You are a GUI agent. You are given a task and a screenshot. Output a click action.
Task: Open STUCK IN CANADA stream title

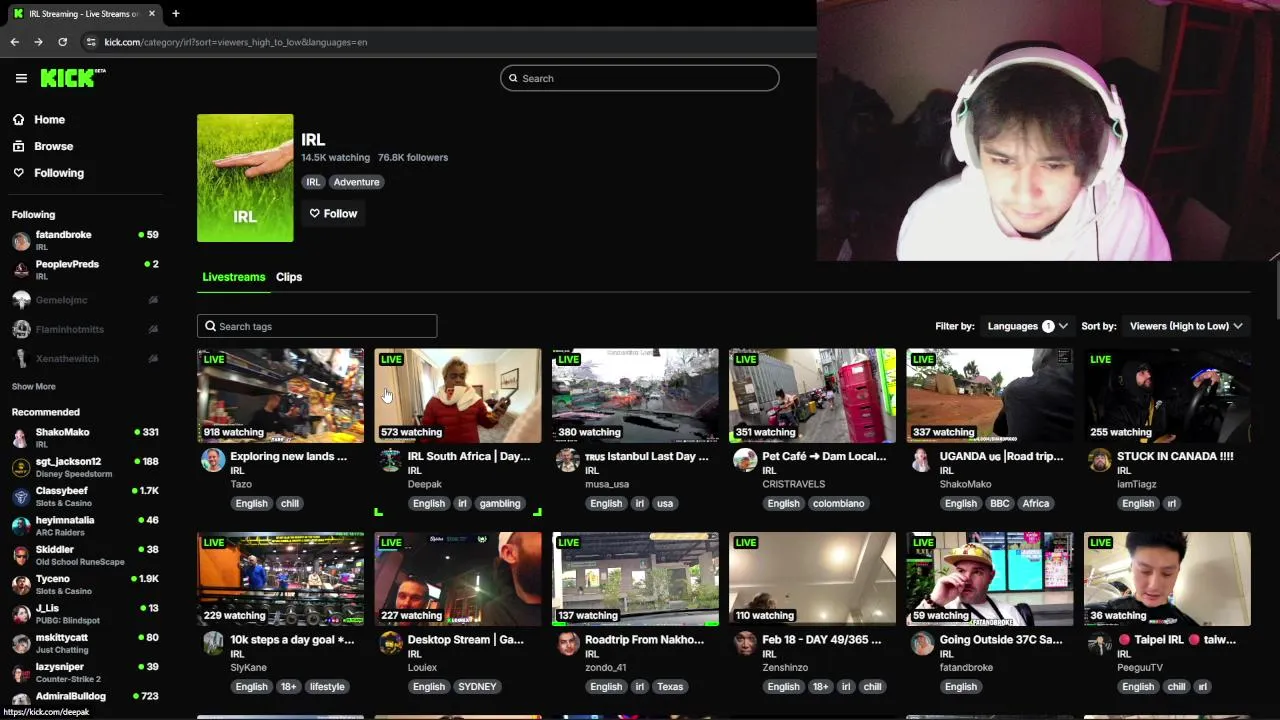[x=1175, y=456]
